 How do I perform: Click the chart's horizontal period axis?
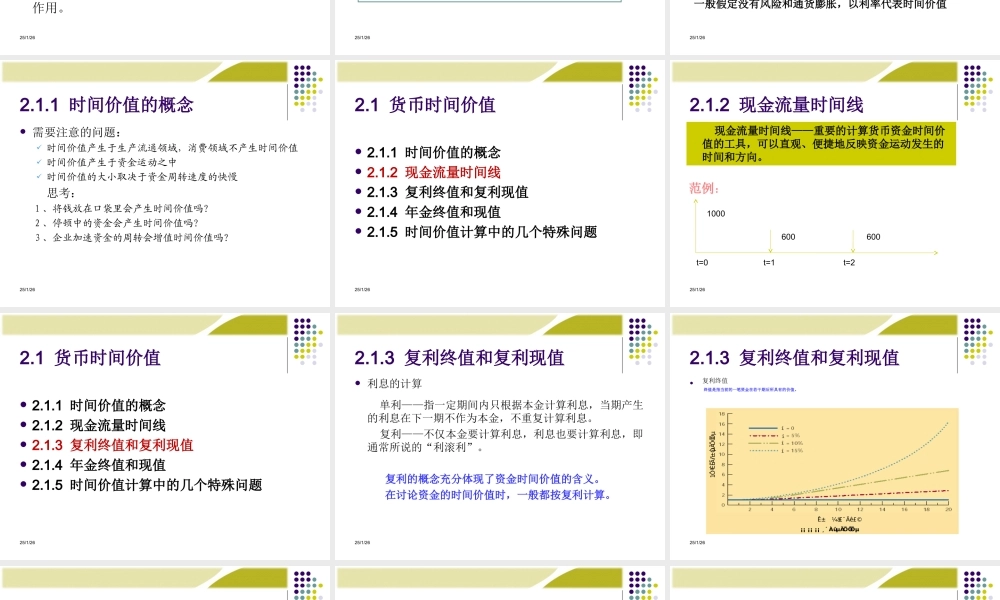(837, 505)
